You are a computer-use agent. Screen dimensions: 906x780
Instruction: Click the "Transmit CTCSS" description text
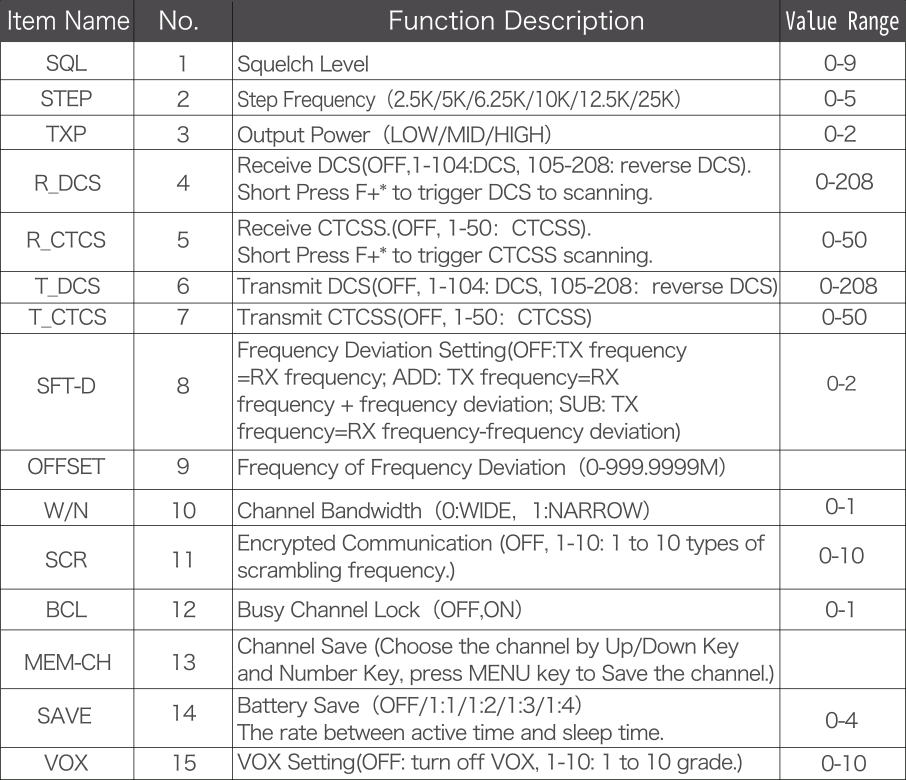coord(414,318)
